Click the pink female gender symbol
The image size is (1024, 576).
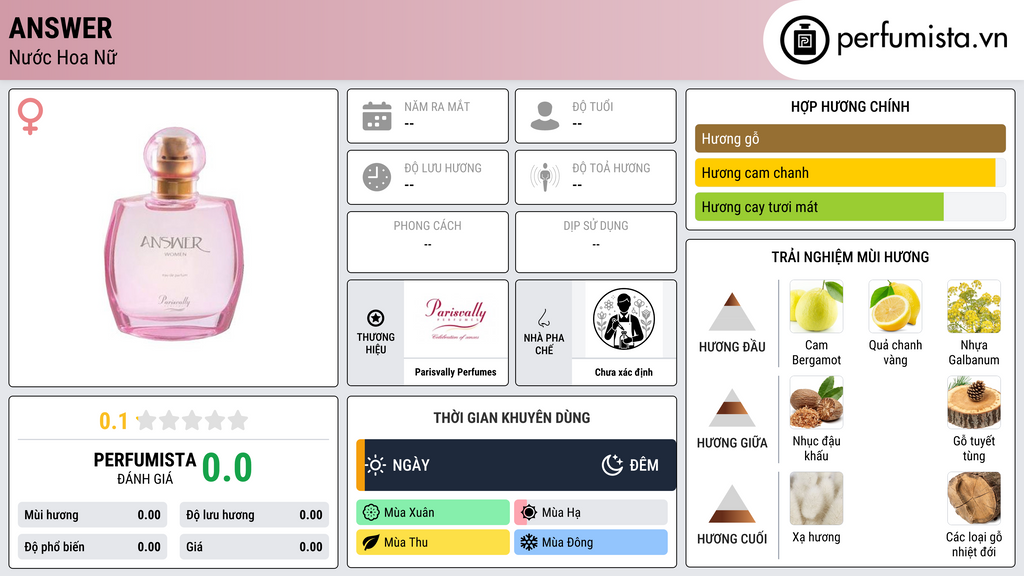[x=30, y=116]
